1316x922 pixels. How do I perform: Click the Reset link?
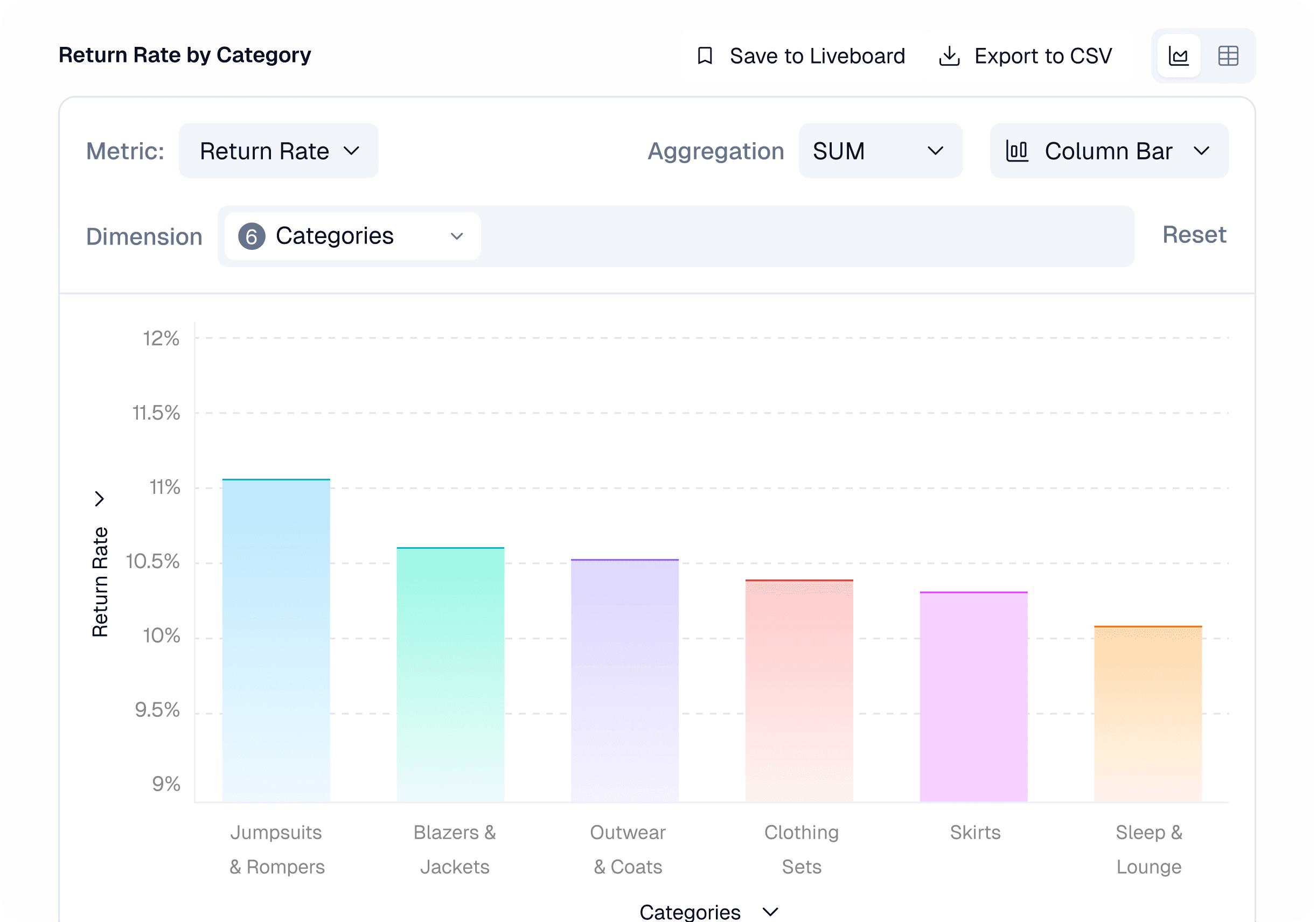pos(1194,234)
